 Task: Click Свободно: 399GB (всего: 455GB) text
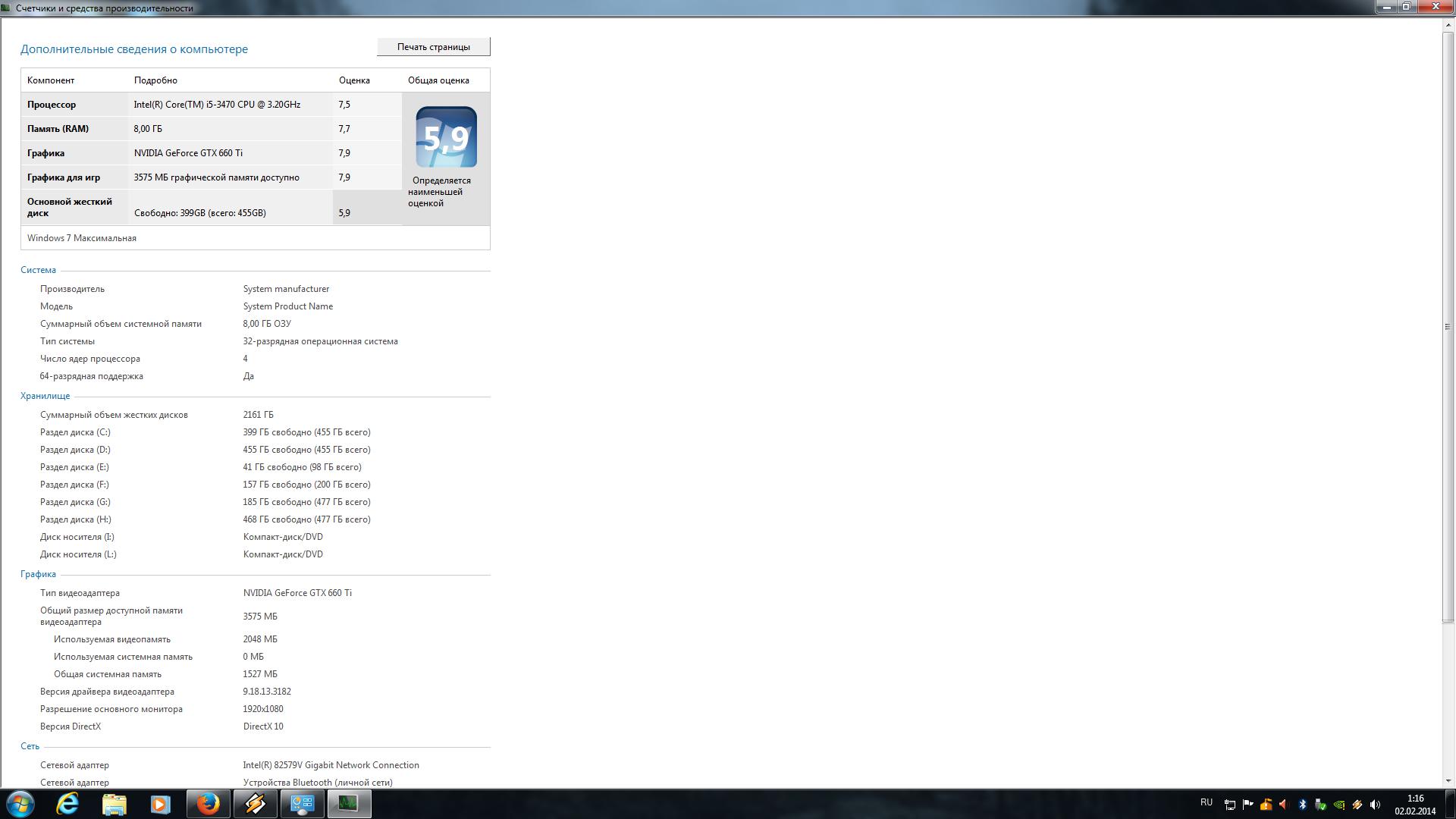click(x=200, y=213)
